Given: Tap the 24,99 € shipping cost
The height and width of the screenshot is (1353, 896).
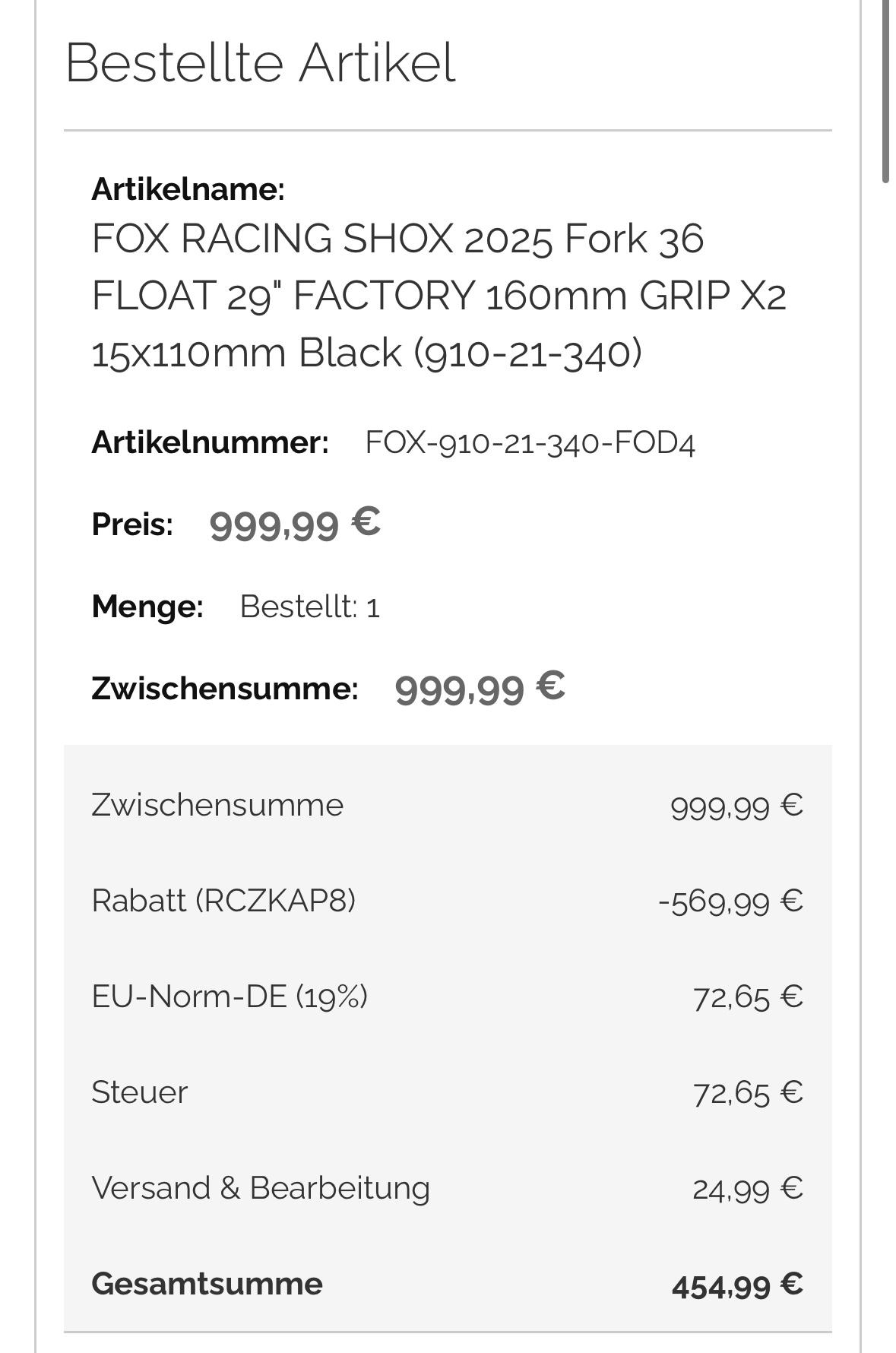Looking at the screenshot, I should [x=747, y=1189].
